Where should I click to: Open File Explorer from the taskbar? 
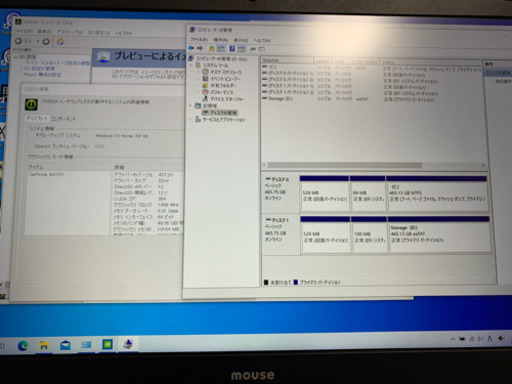[44, 345]
